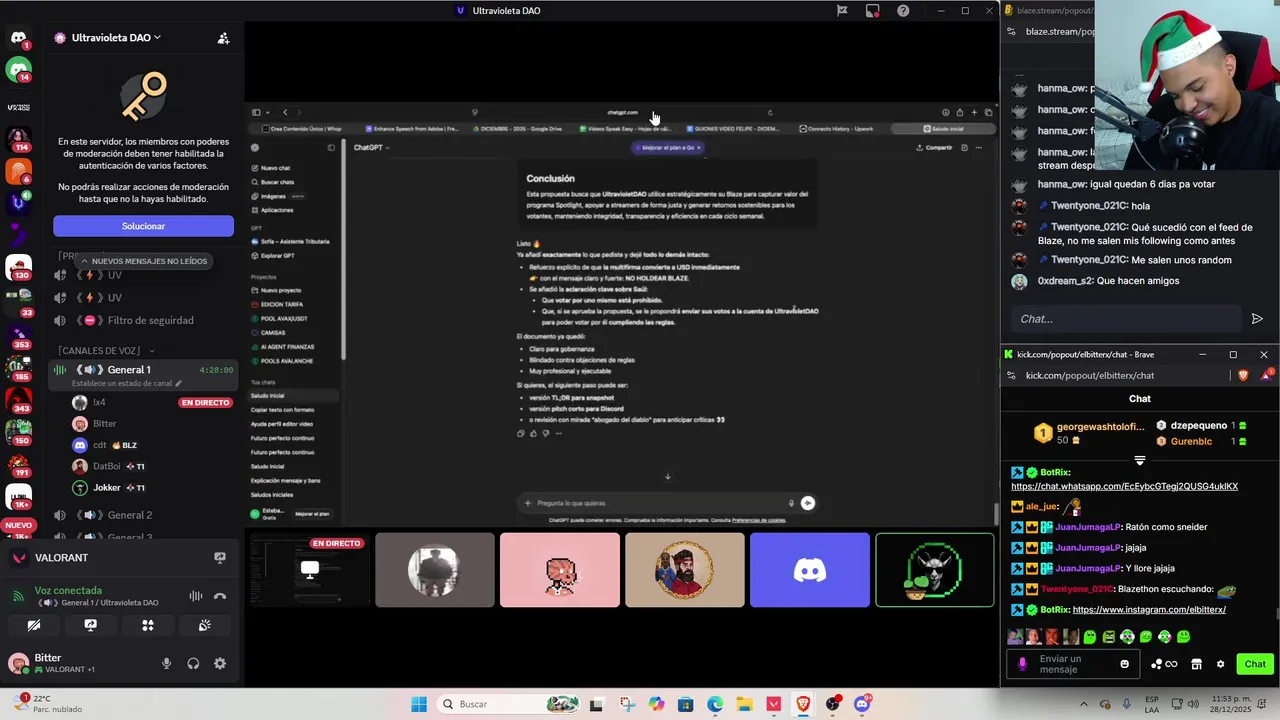Click Bitter user profile panel

coord(80,663)
